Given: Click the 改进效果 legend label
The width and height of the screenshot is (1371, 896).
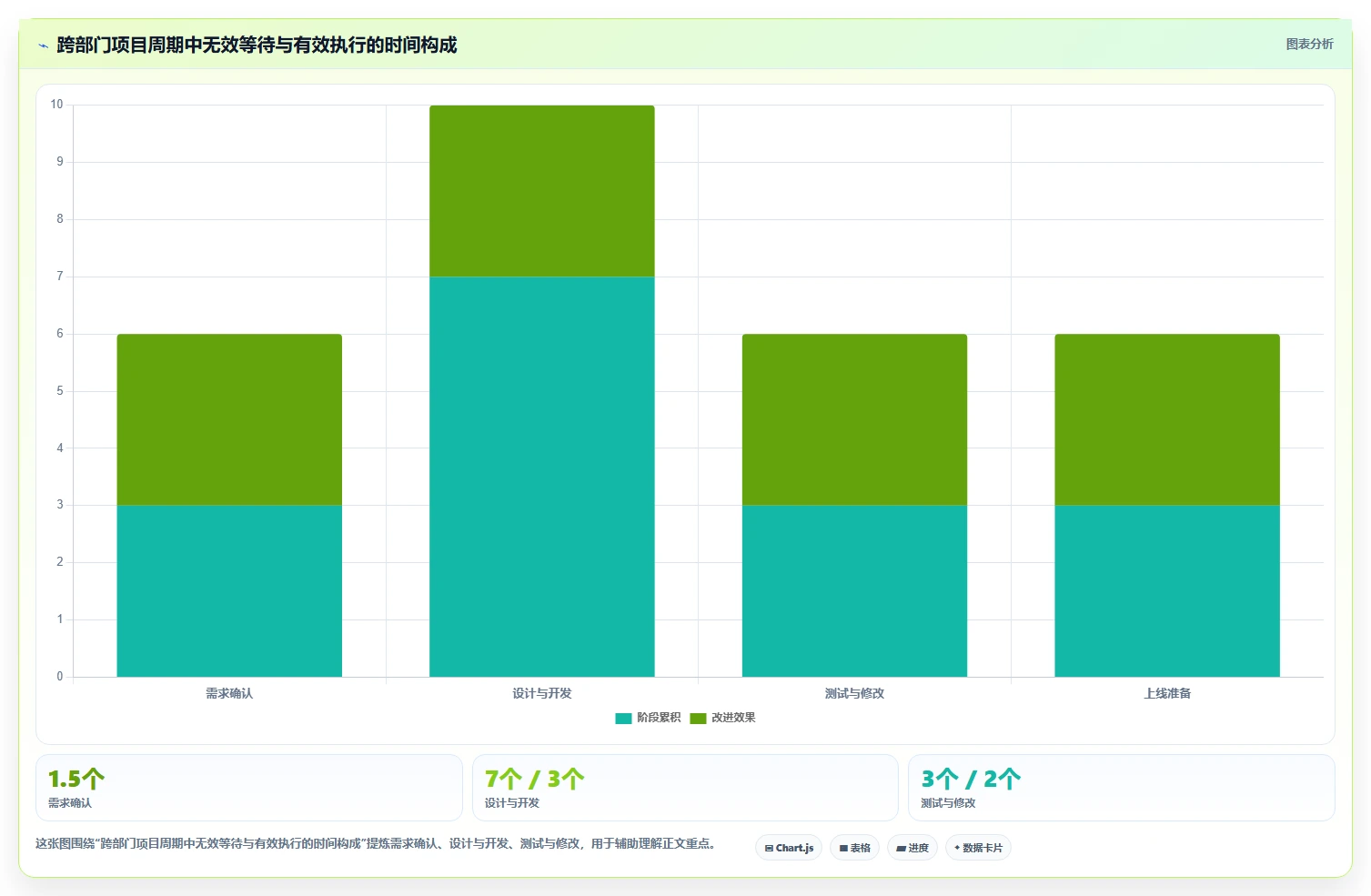Looking at the screenshot, I should click(733, 718).
